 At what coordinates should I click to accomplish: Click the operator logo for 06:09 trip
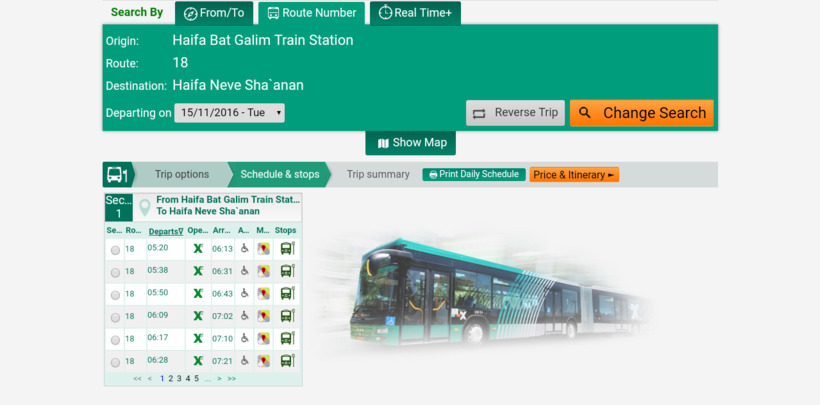point(198,316)
